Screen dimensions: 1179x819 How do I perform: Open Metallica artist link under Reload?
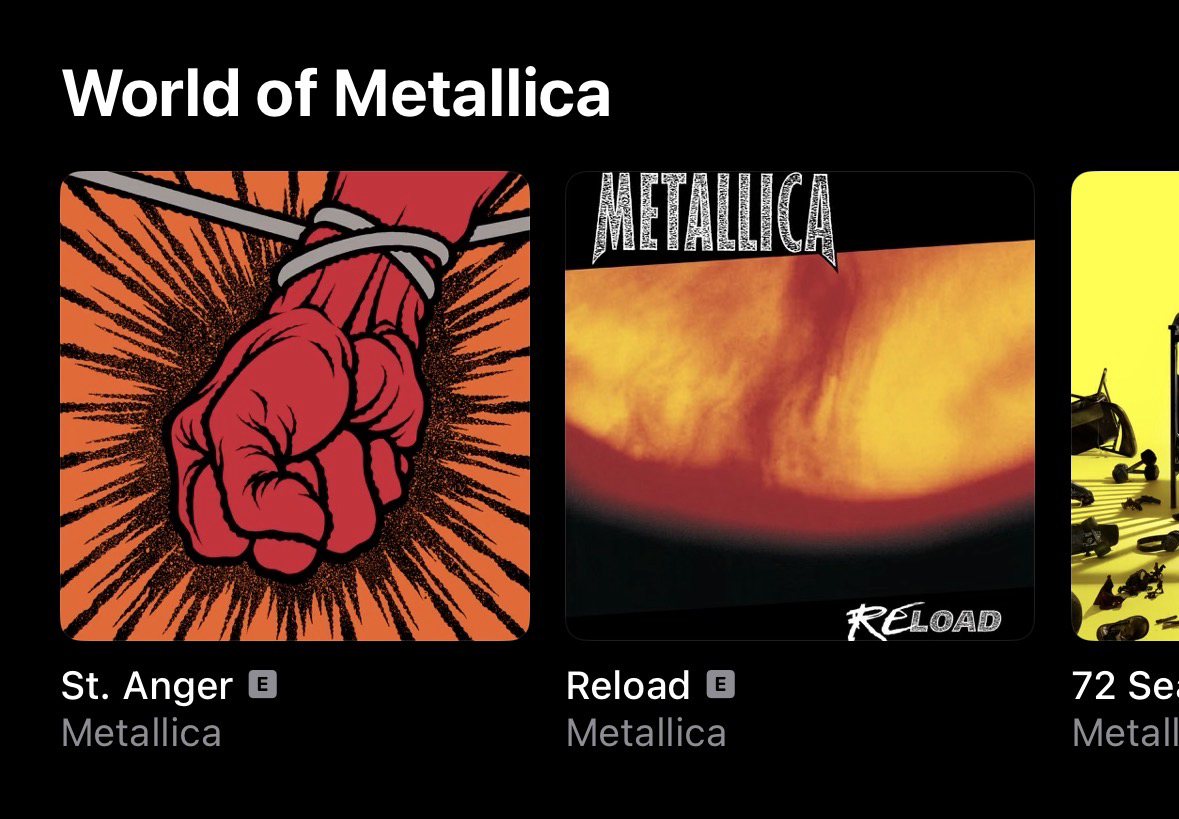(647, 733)
